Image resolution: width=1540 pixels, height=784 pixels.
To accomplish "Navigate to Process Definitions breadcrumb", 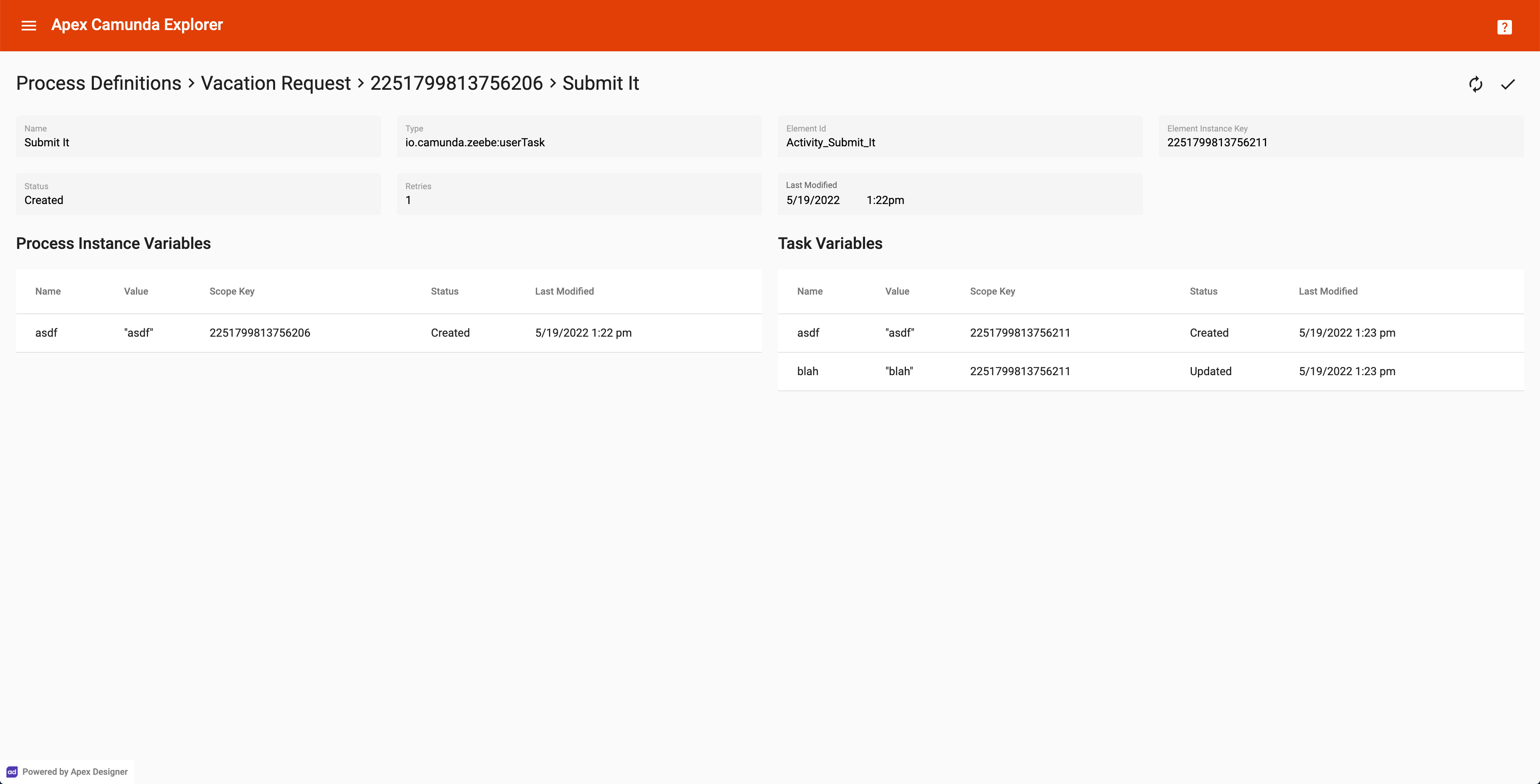I will [98, 83].
